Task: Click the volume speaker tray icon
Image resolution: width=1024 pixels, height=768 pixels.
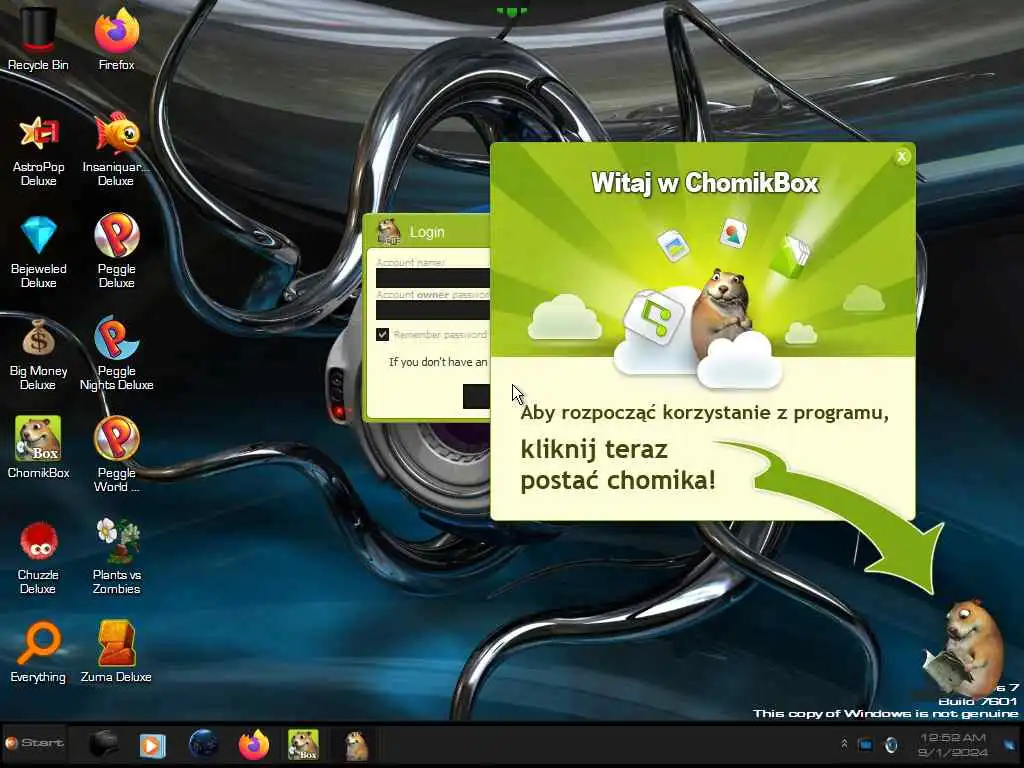Action: click(891, 744)
